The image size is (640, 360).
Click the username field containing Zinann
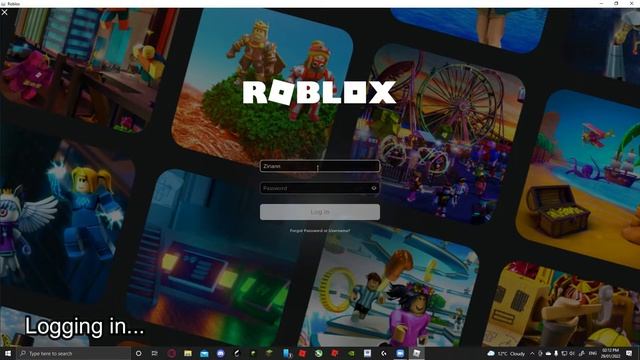tap(320, 166)
